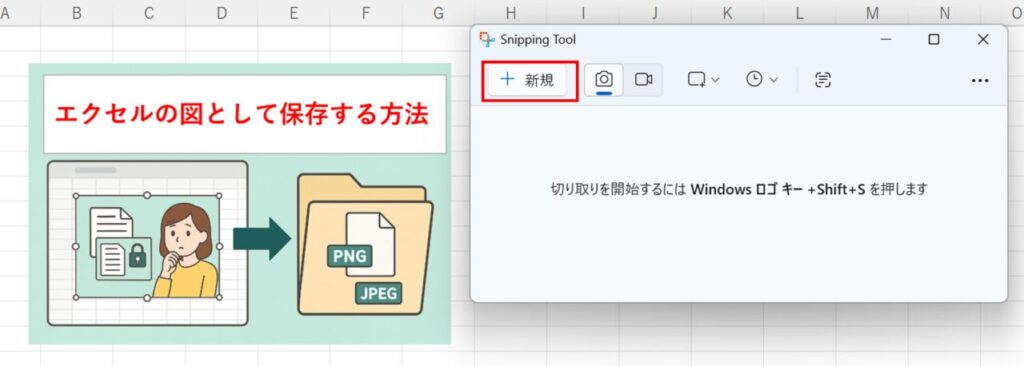
Task: Open the delay timer dropdown
Action: point(761,80)
